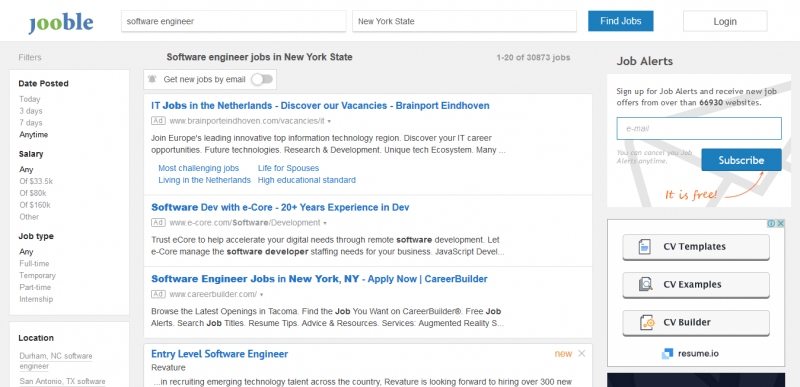The width and height of the screenshot is (800, 387).
Task: Click the Filters label
Action: pyautogui.click(x=30, y=58)
